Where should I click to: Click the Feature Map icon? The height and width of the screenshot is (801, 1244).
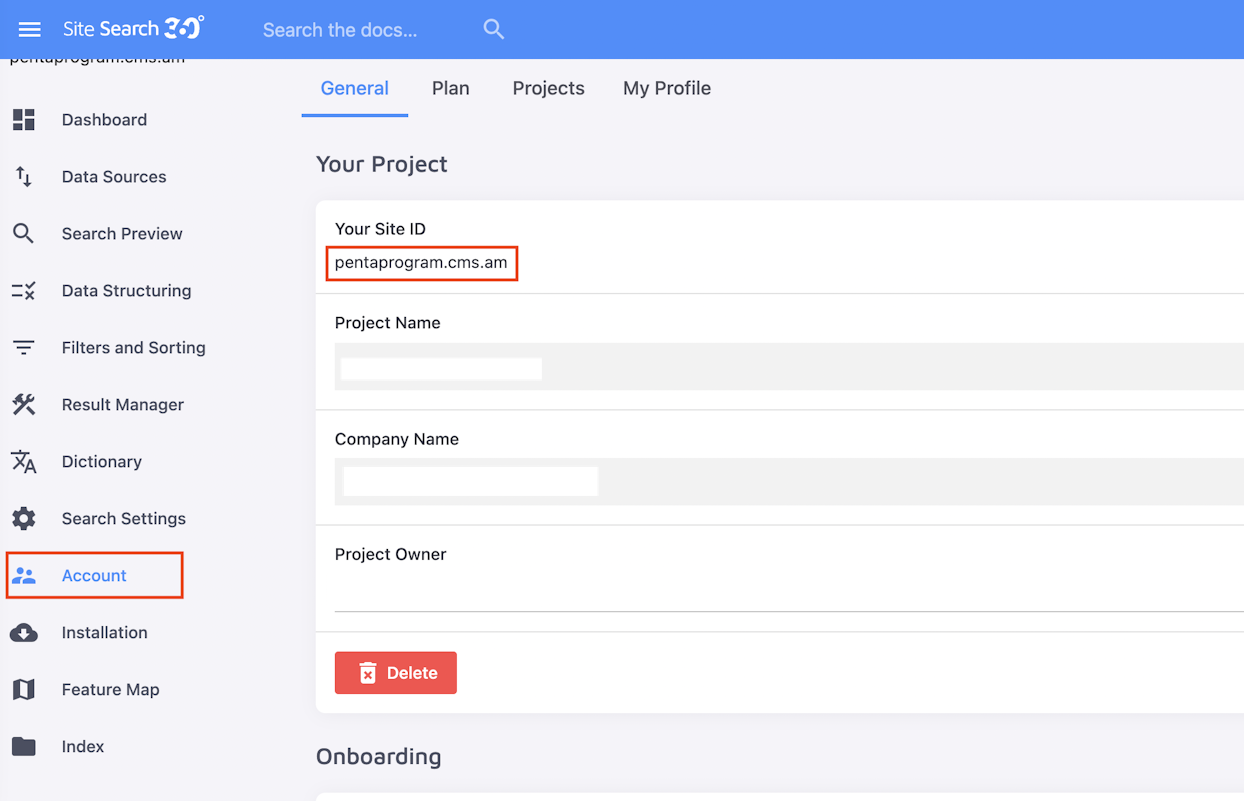coord(24,690)
